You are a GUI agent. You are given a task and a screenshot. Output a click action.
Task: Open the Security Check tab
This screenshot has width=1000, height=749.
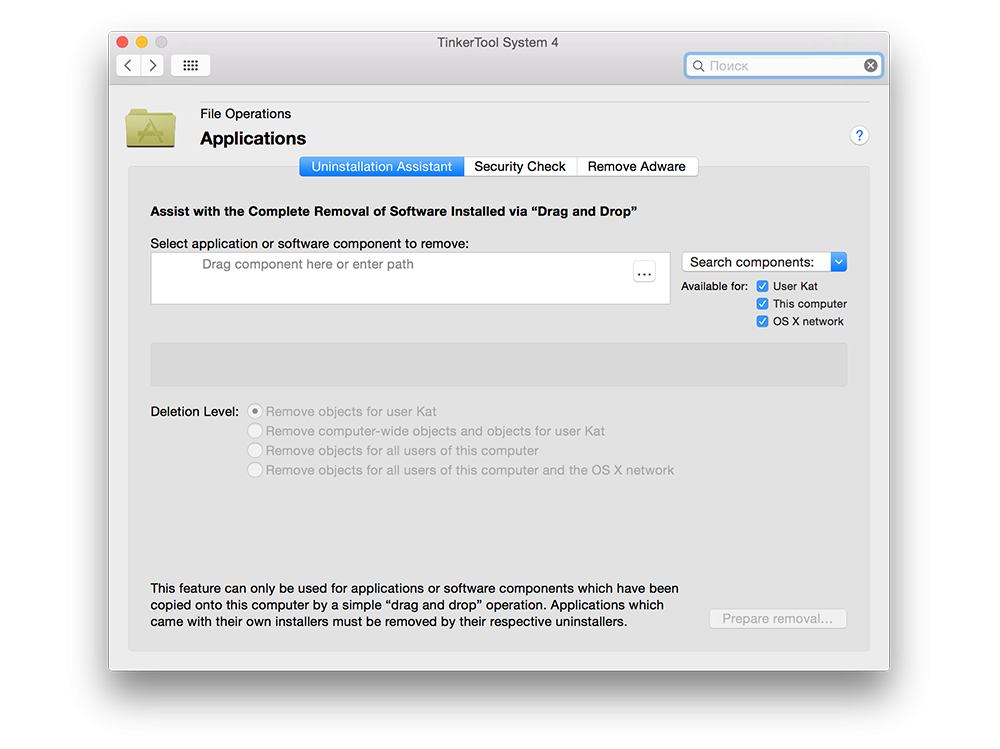click(x=520, y=167)
